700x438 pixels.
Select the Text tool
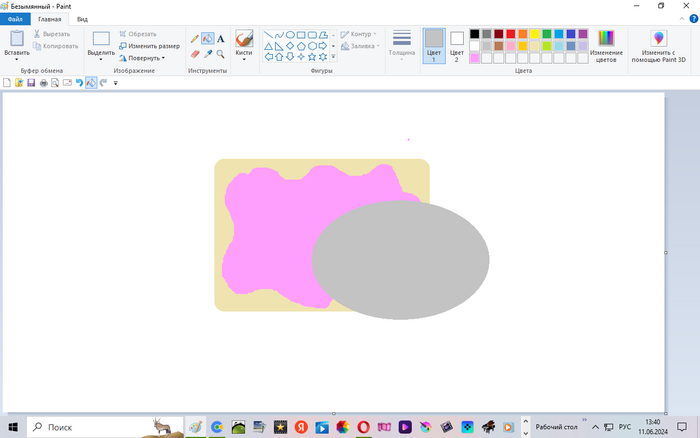coord(220,39)
